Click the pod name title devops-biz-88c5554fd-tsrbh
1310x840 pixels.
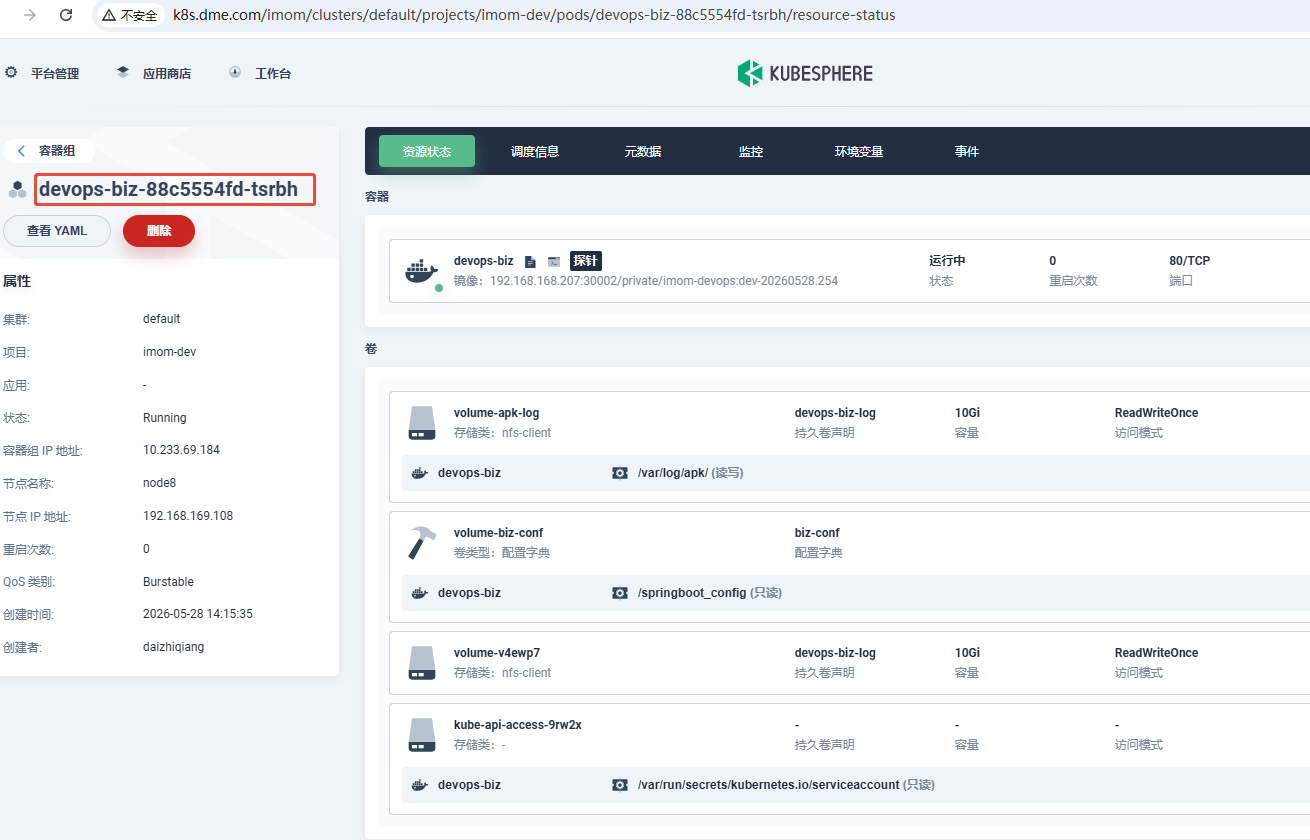pos(168,189)
